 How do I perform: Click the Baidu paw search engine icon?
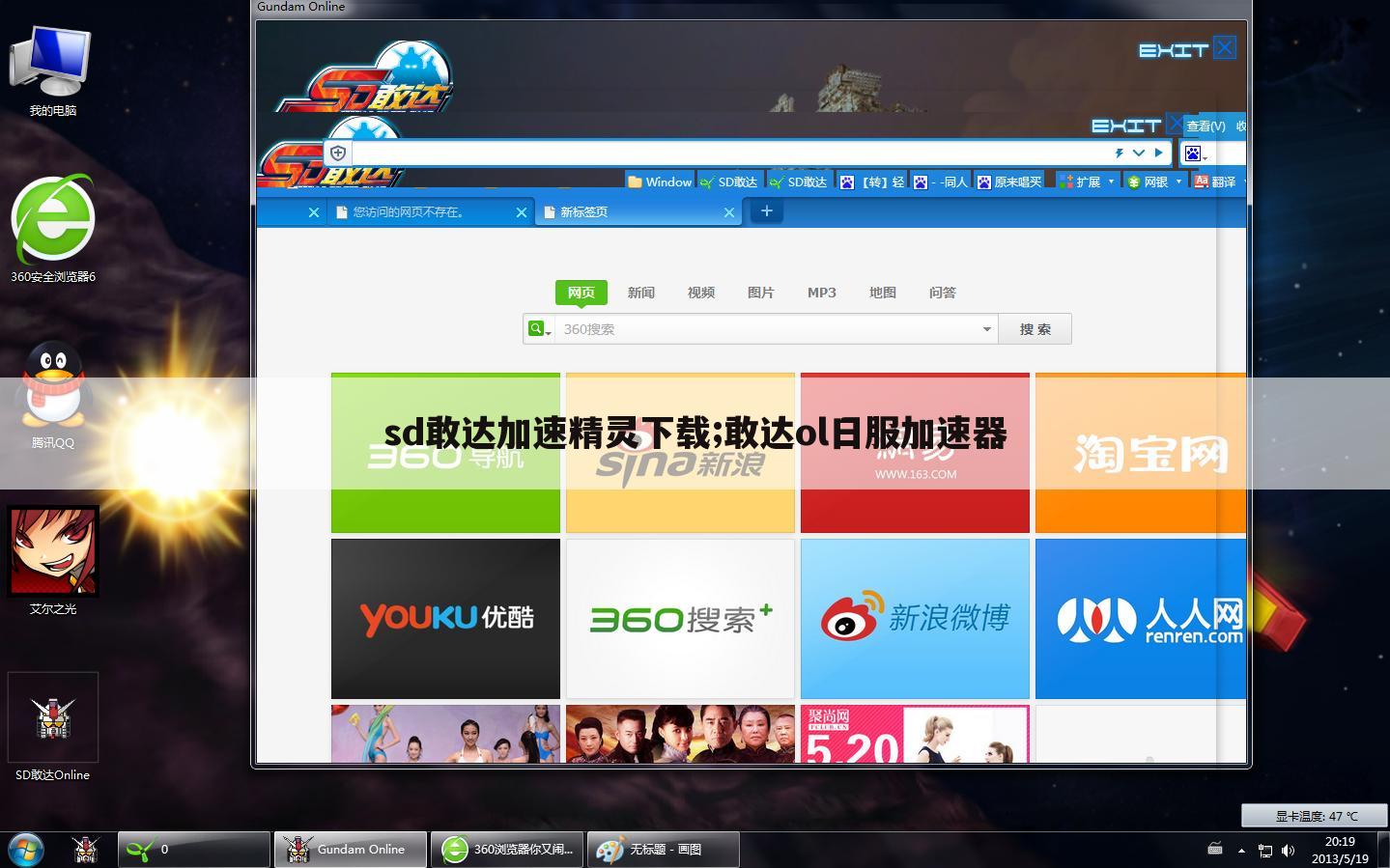(x=1193, y=154)
